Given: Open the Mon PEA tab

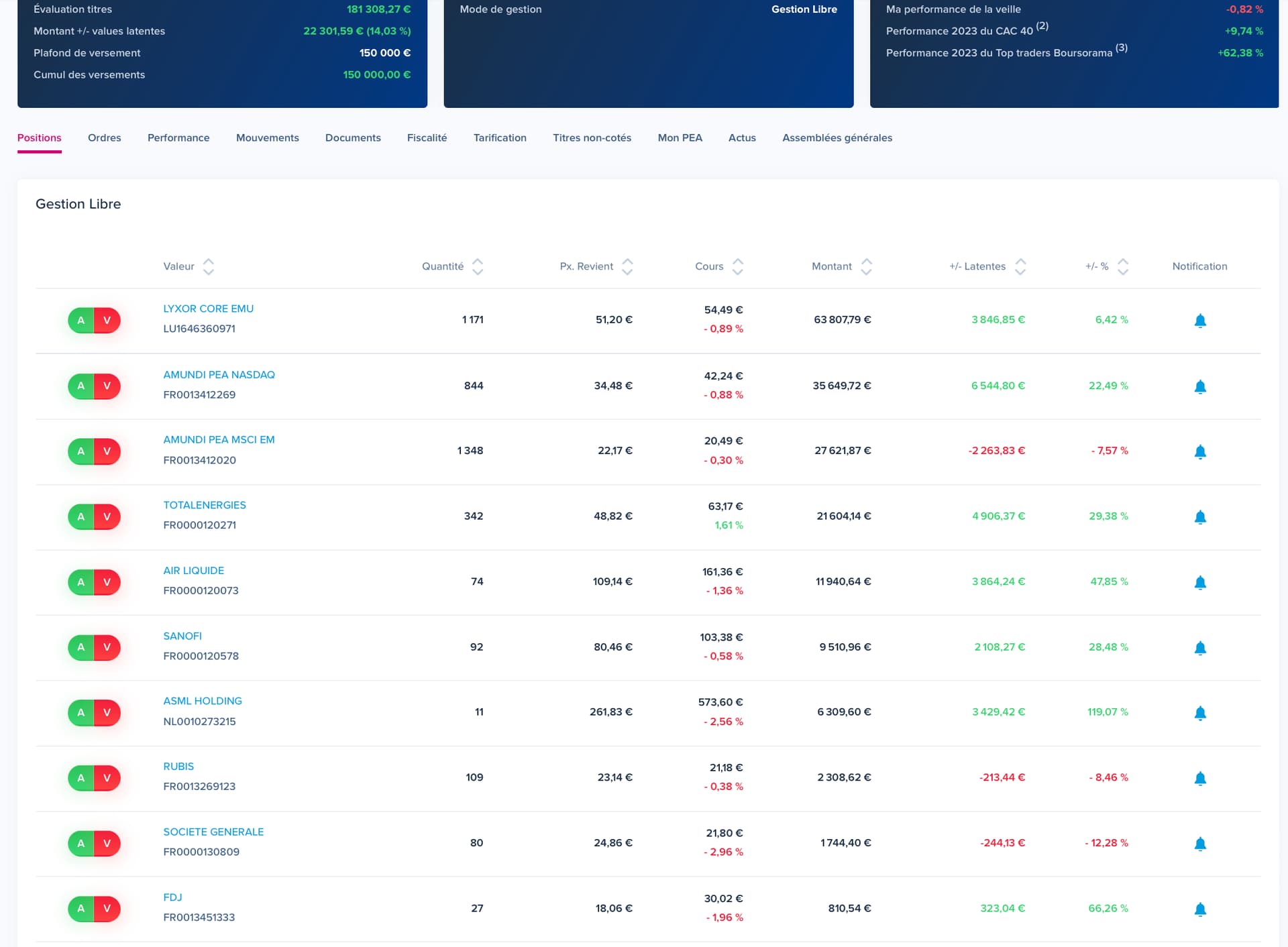Looking at the screenshot, I should [680, 137].
